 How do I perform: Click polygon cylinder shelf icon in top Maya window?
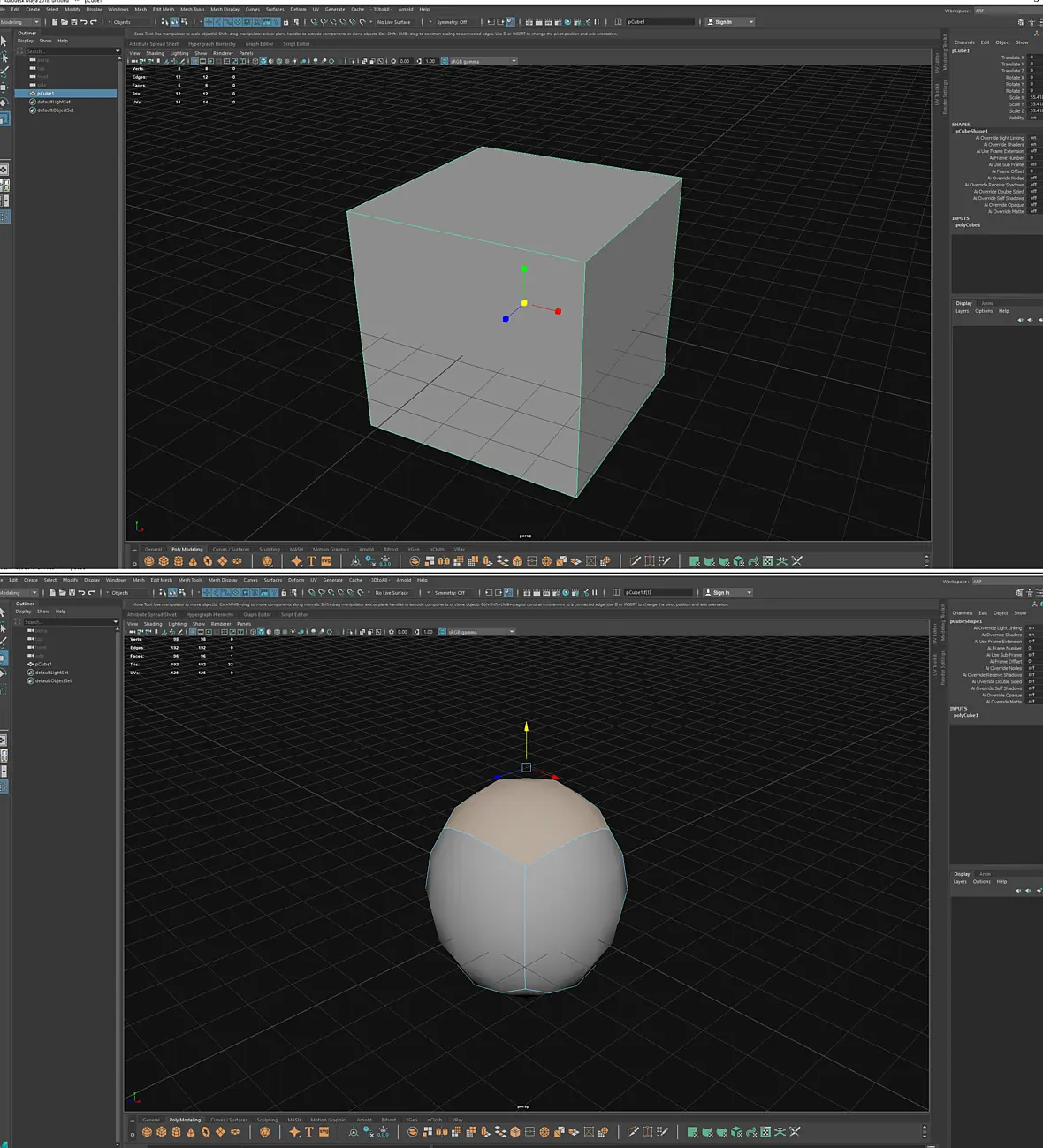coord(179,561)
